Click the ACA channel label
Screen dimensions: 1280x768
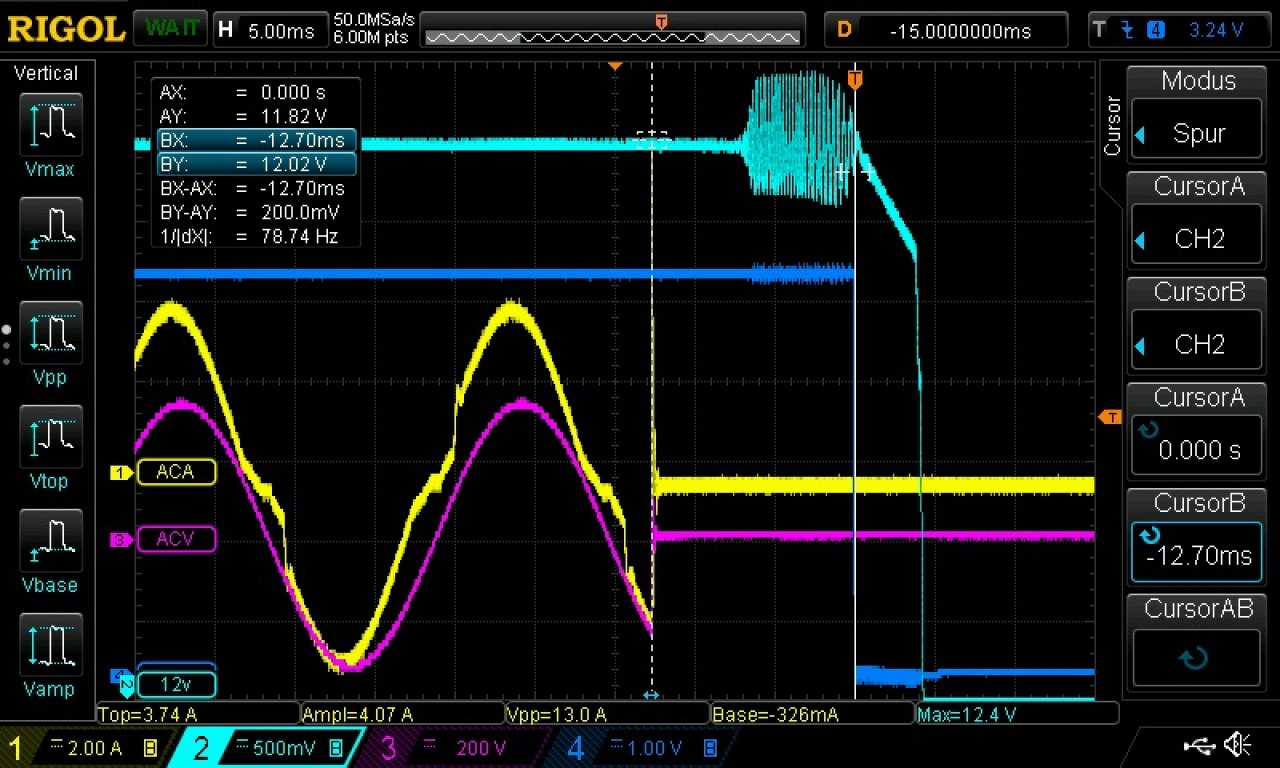pos(175,473)
